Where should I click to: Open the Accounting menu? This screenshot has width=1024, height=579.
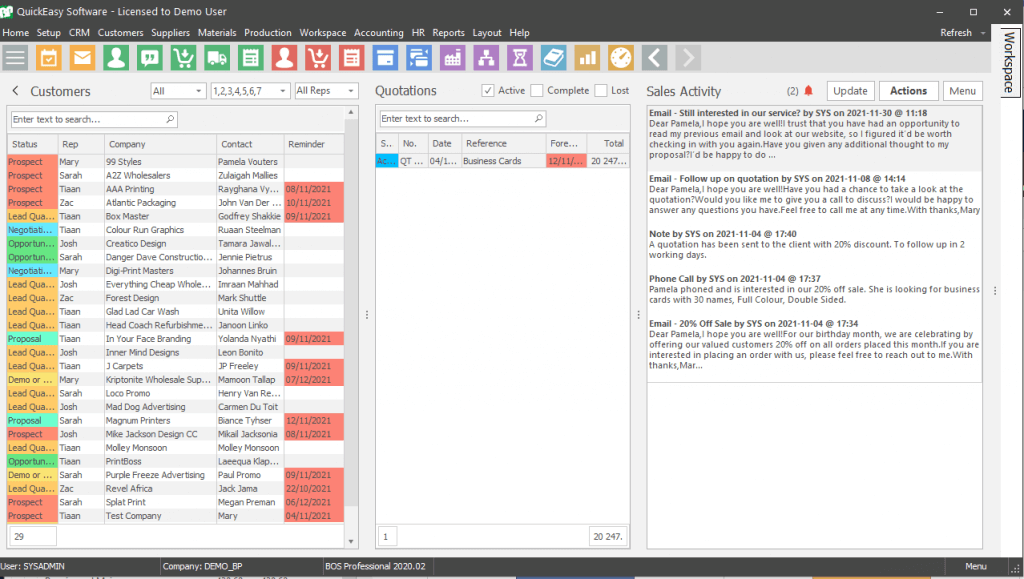click(x=379, y=33)
